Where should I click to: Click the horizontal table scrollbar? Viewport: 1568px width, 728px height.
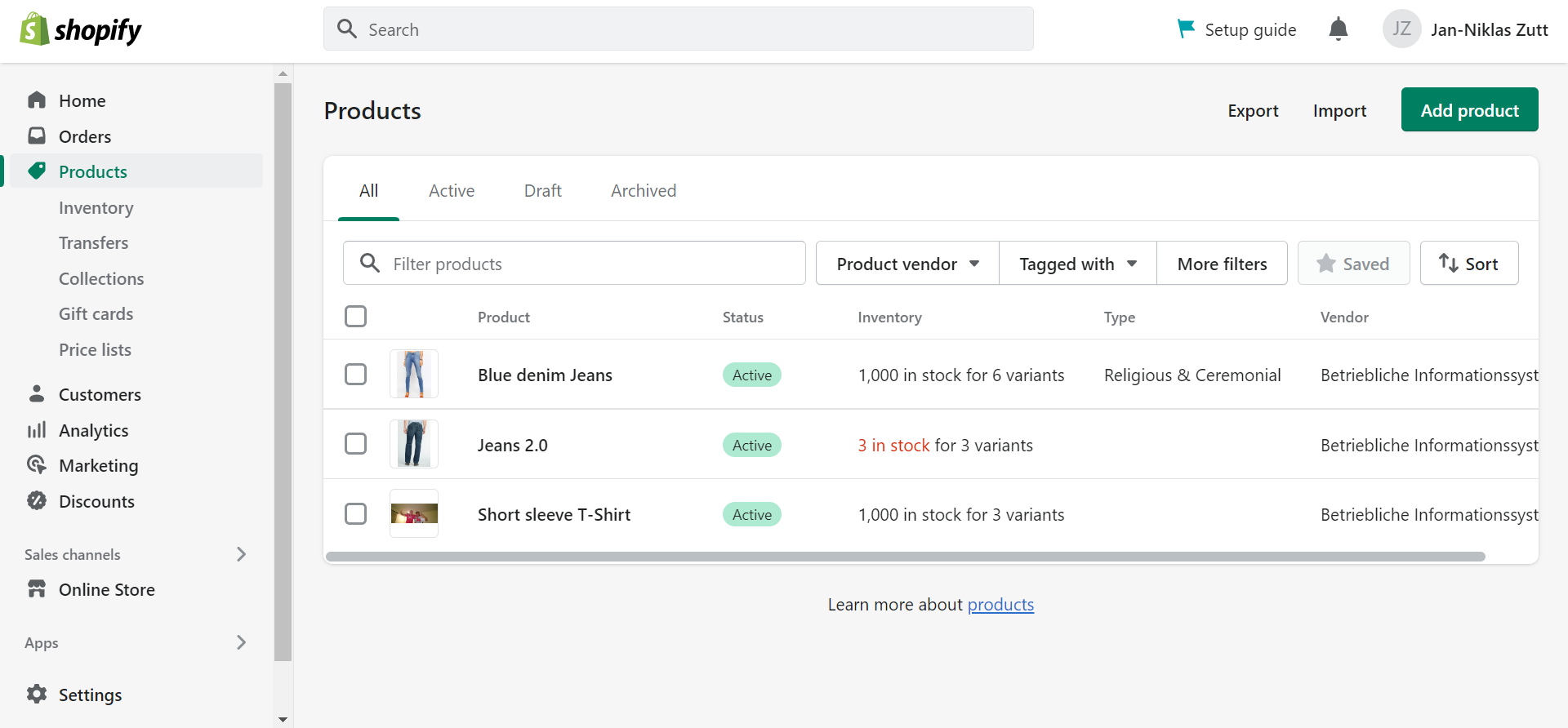(x=905, y=557)
